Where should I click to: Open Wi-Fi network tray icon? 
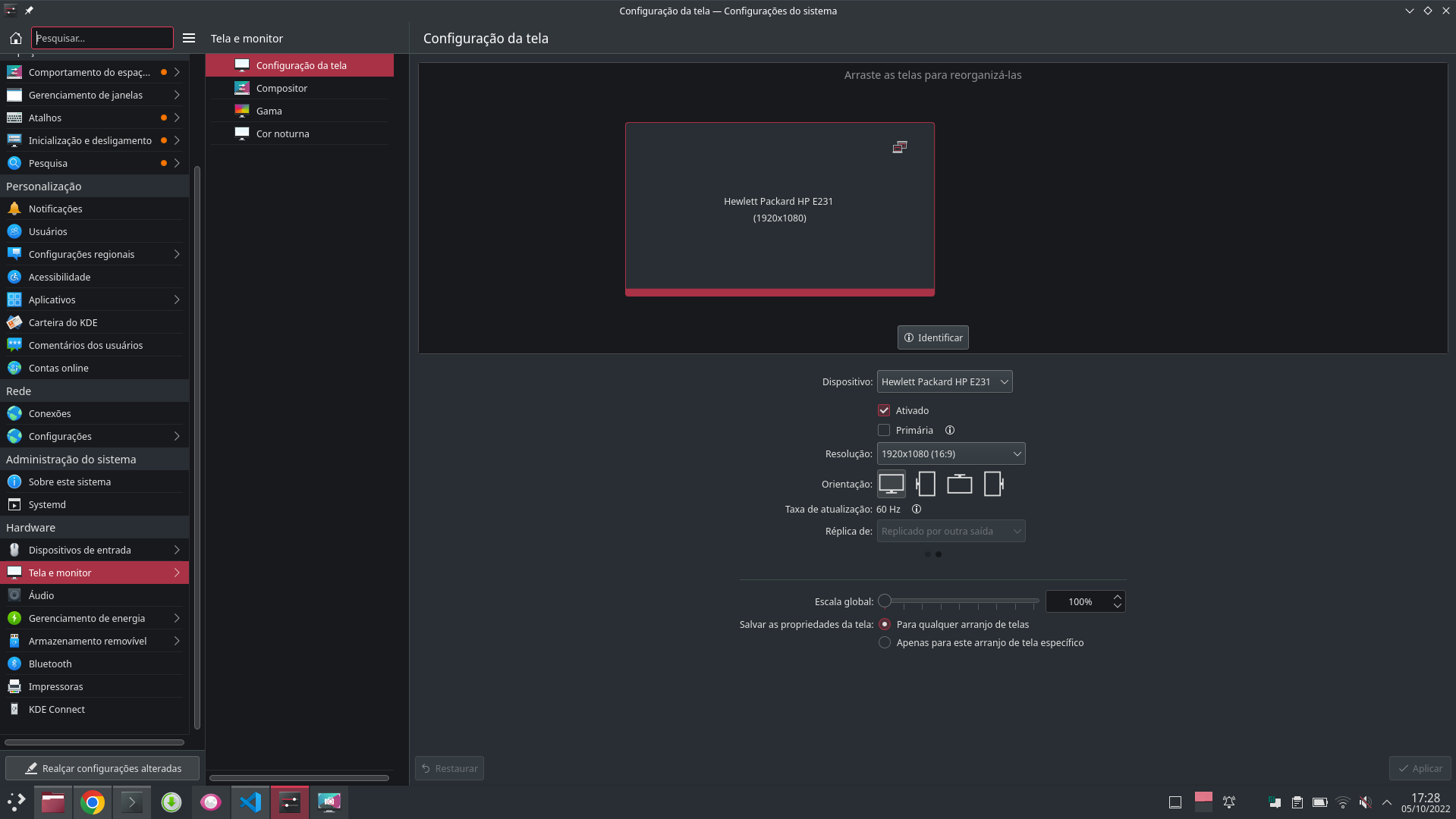[1343, 802]
